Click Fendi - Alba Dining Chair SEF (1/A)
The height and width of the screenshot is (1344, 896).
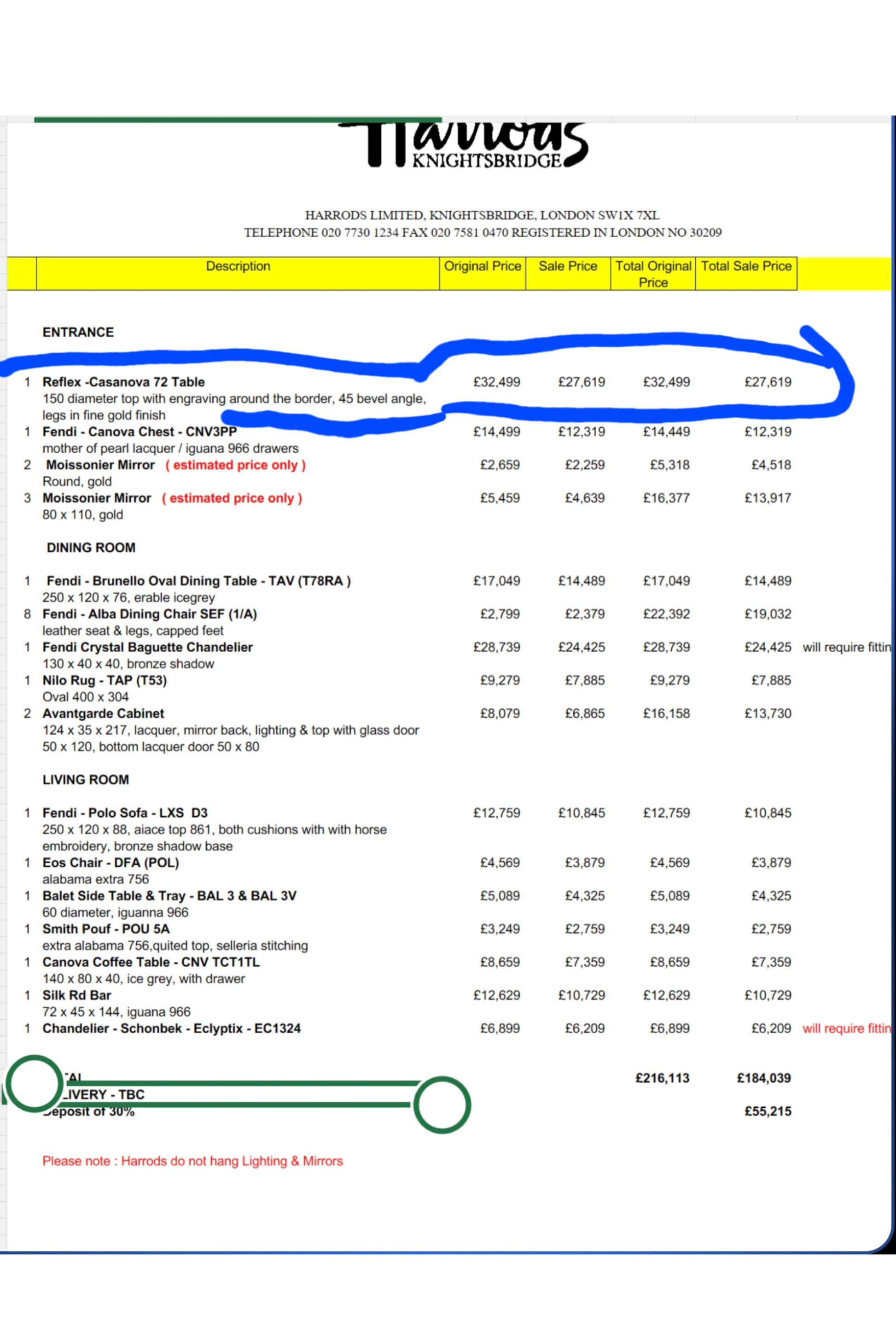coord(150,614)
